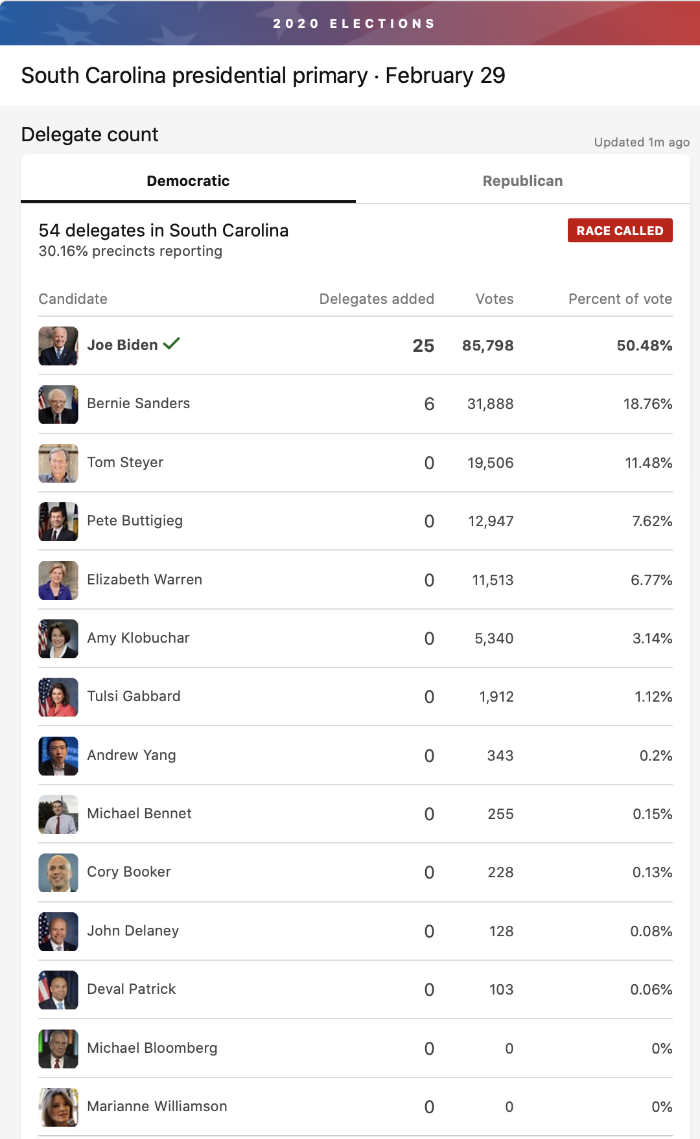
Task: Switch to the Republican tab
Action: click(x=523, y=181)
